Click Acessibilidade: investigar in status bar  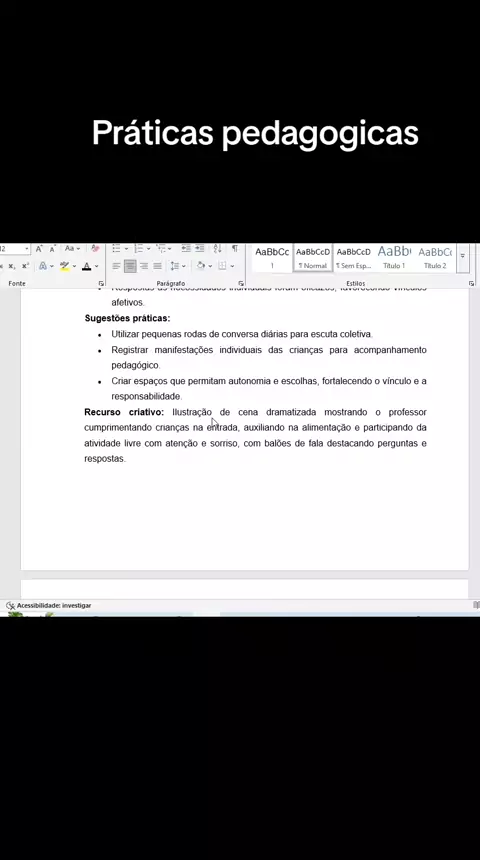pos(49,606)
